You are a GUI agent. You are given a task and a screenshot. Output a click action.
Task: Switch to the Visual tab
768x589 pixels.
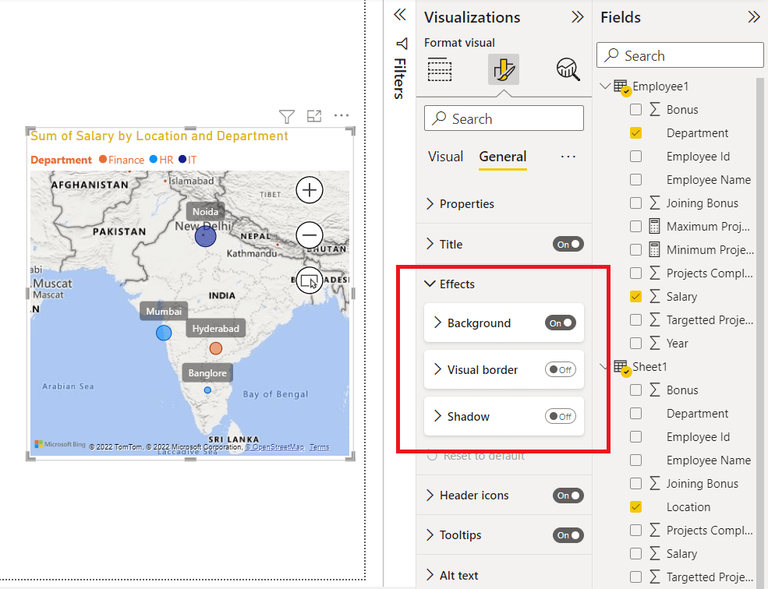click(x=445, y=157)
